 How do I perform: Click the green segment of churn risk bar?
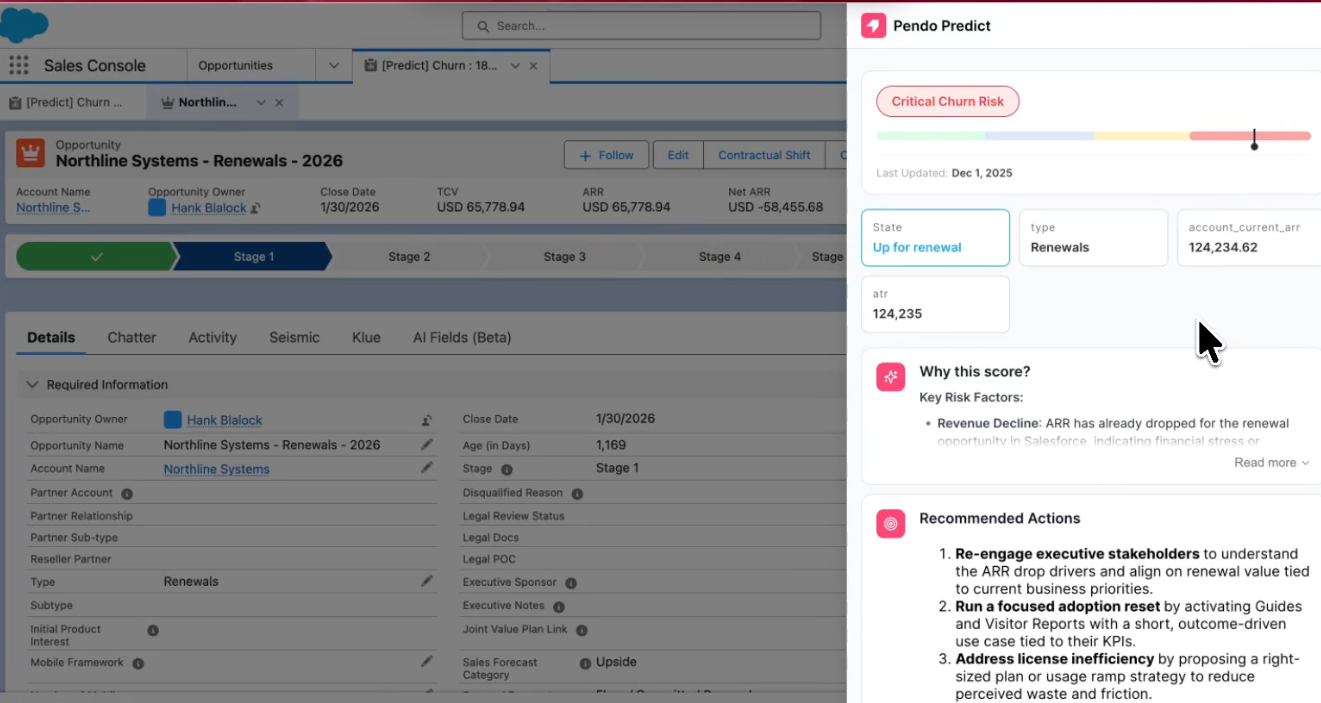931,136
